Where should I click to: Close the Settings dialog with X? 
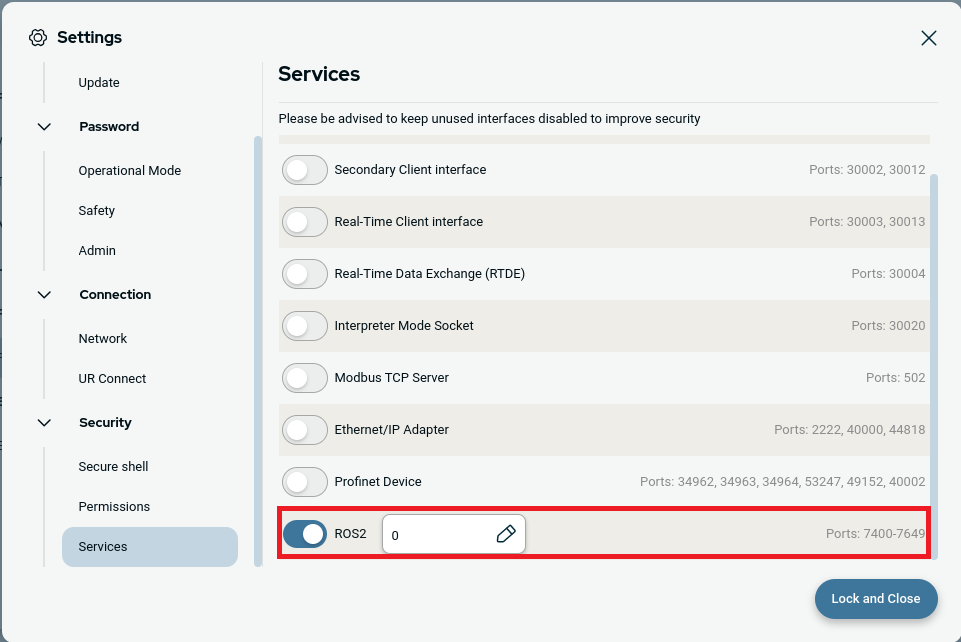(928, 38)
